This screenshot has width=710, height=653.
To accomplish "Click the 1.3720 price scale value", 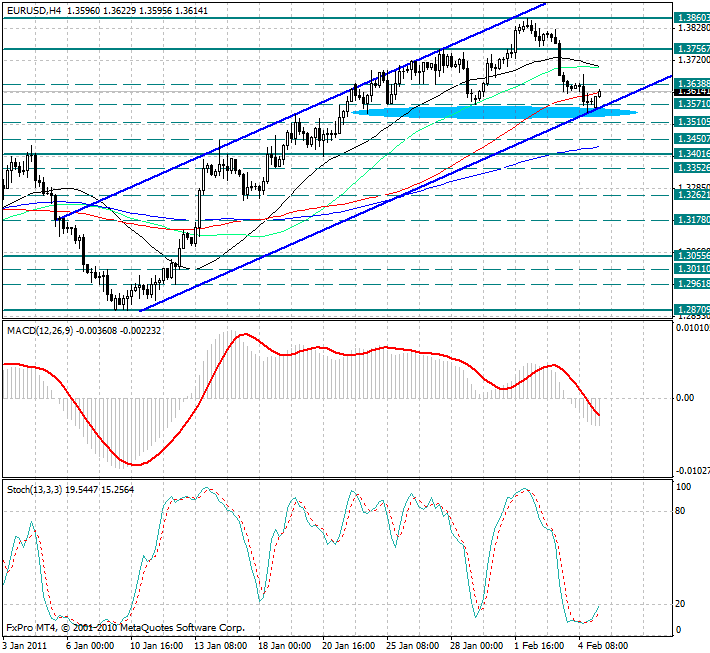I will click(693, 60).
